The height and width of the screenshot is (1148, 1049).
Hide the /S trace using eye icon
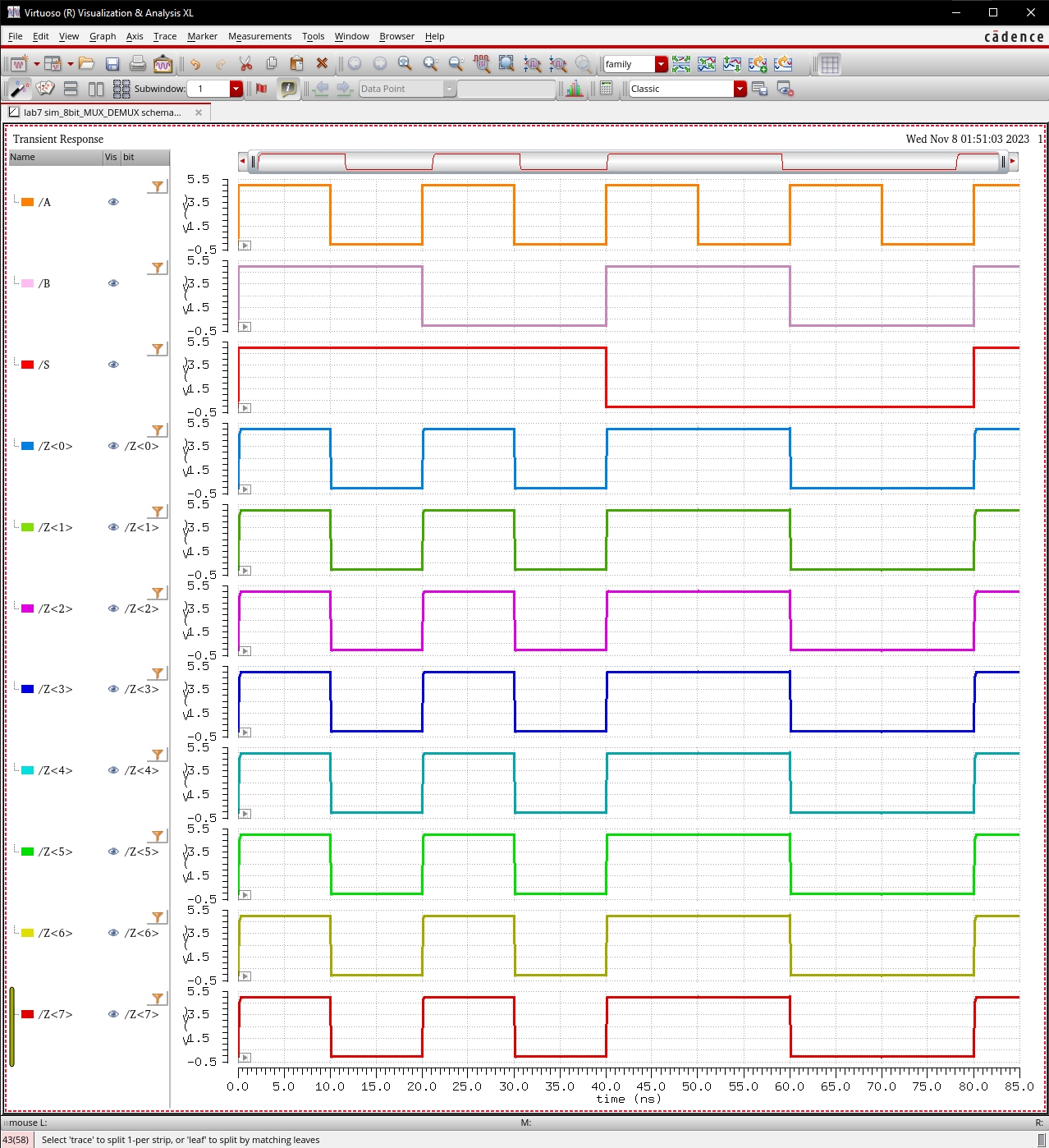(113, 365)
